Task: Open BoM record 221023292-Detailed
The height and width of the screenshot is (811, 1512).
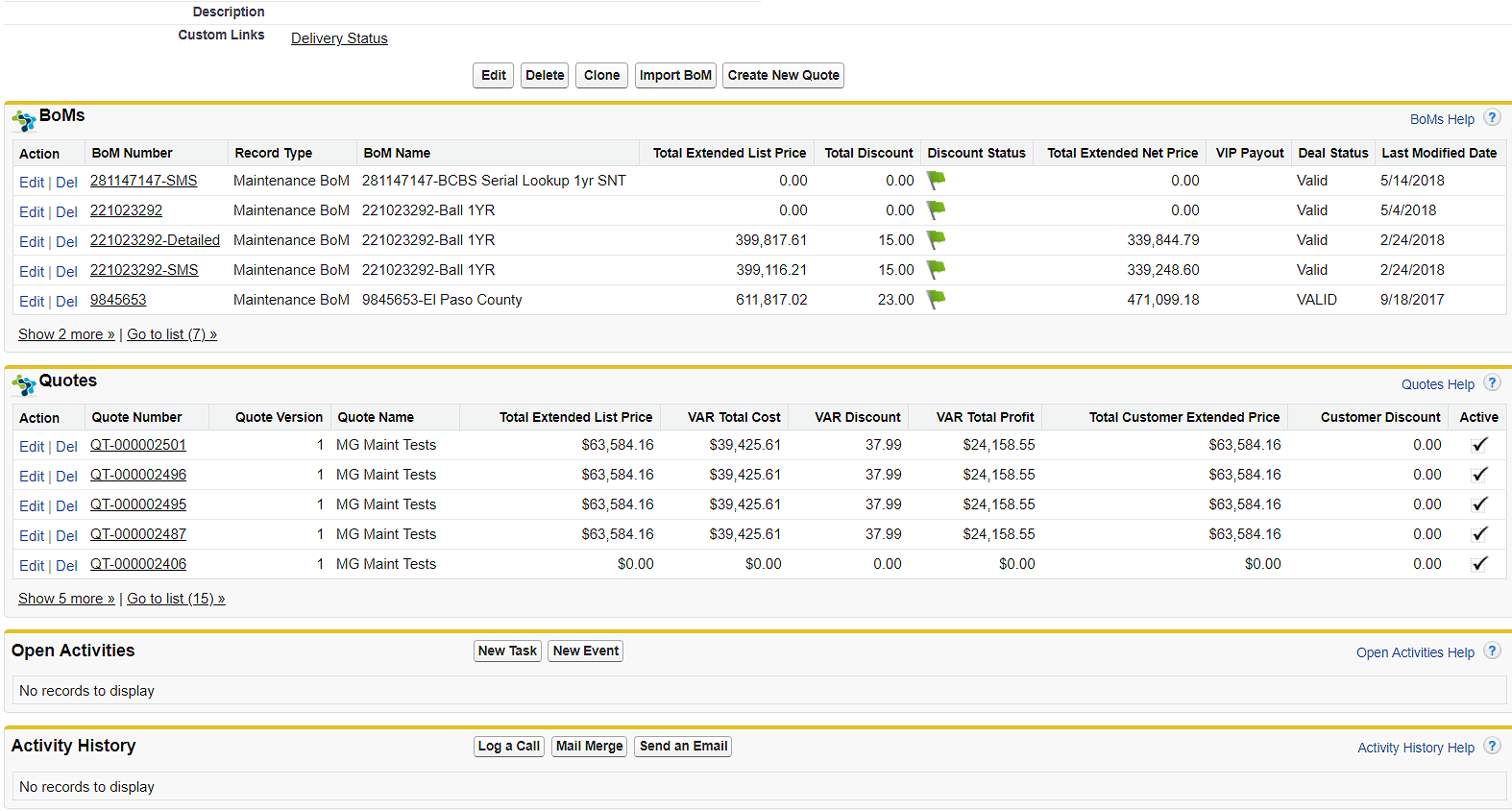Action: pyautogui.click(x=155, y=240)
